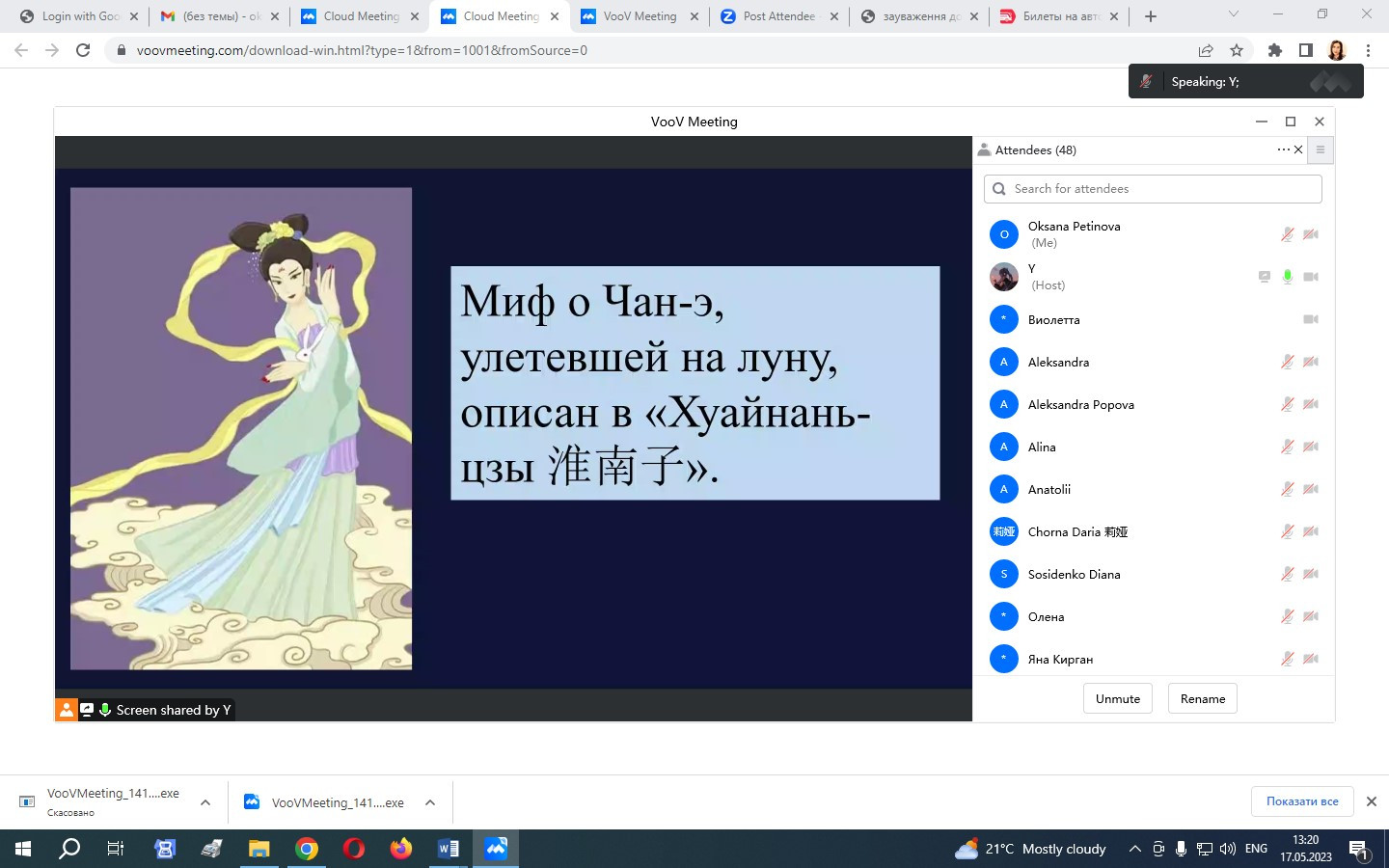Close the downloads bar
1389x868 pixels.
point(1372,801)
